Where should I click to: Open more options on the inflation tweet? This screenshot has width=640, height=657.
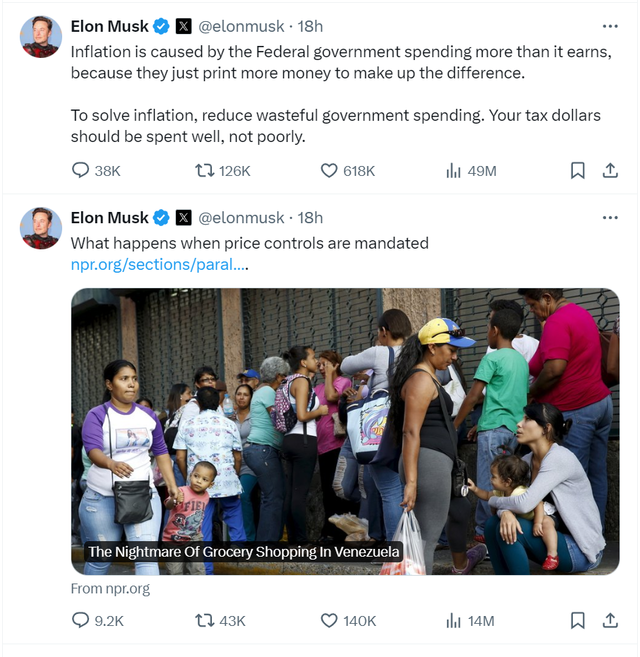click(x=610, y=26)
